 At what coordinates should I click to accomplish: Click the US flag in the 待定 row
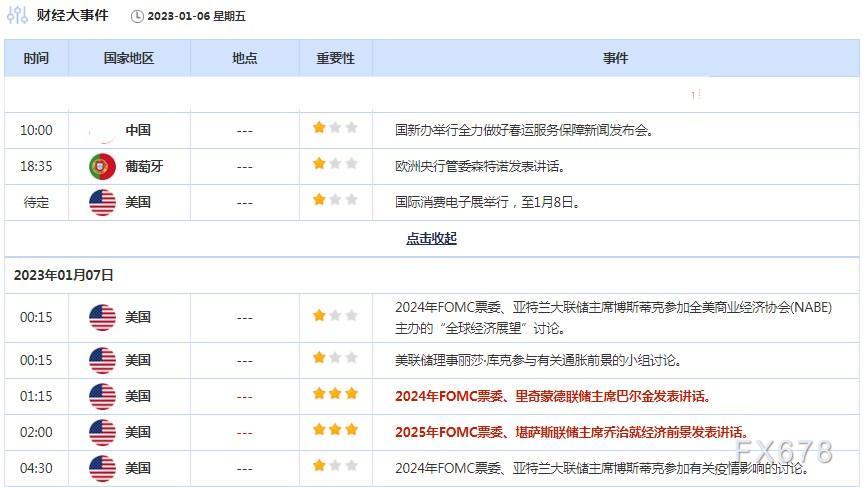(102, 203)
